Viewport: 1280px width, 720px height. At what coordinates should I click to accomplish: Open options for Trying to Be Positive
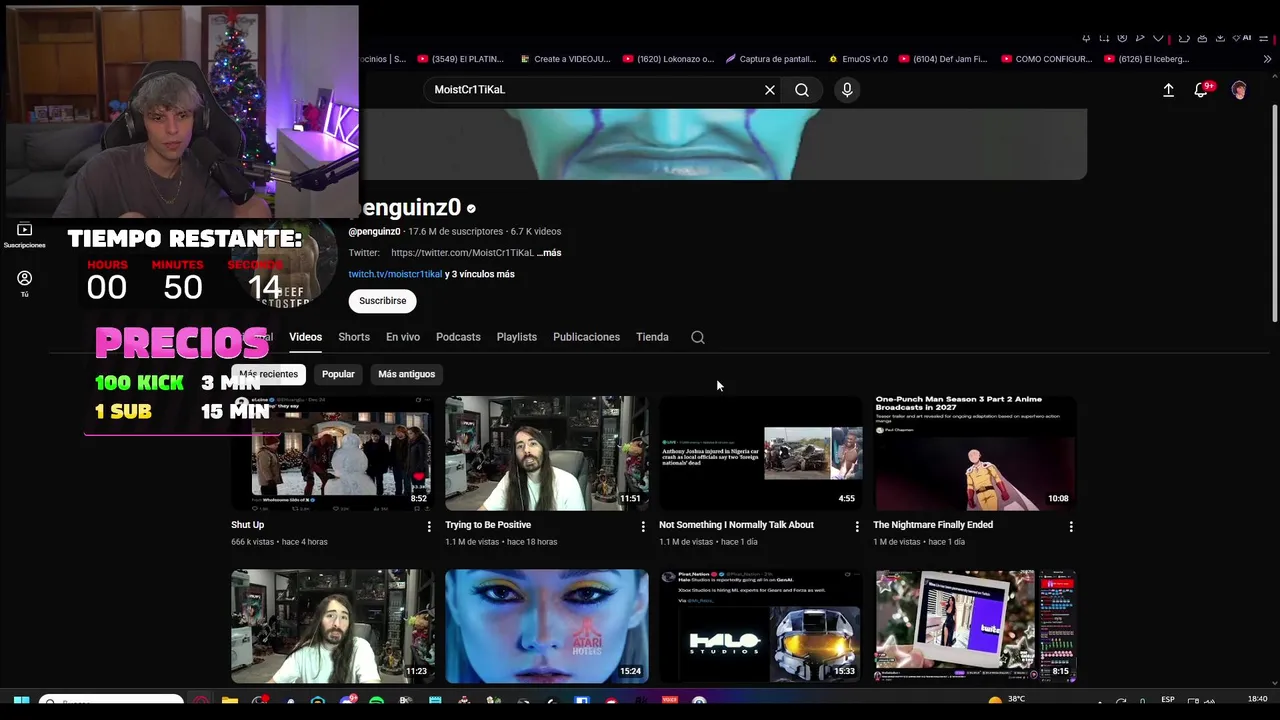[643, 526]
